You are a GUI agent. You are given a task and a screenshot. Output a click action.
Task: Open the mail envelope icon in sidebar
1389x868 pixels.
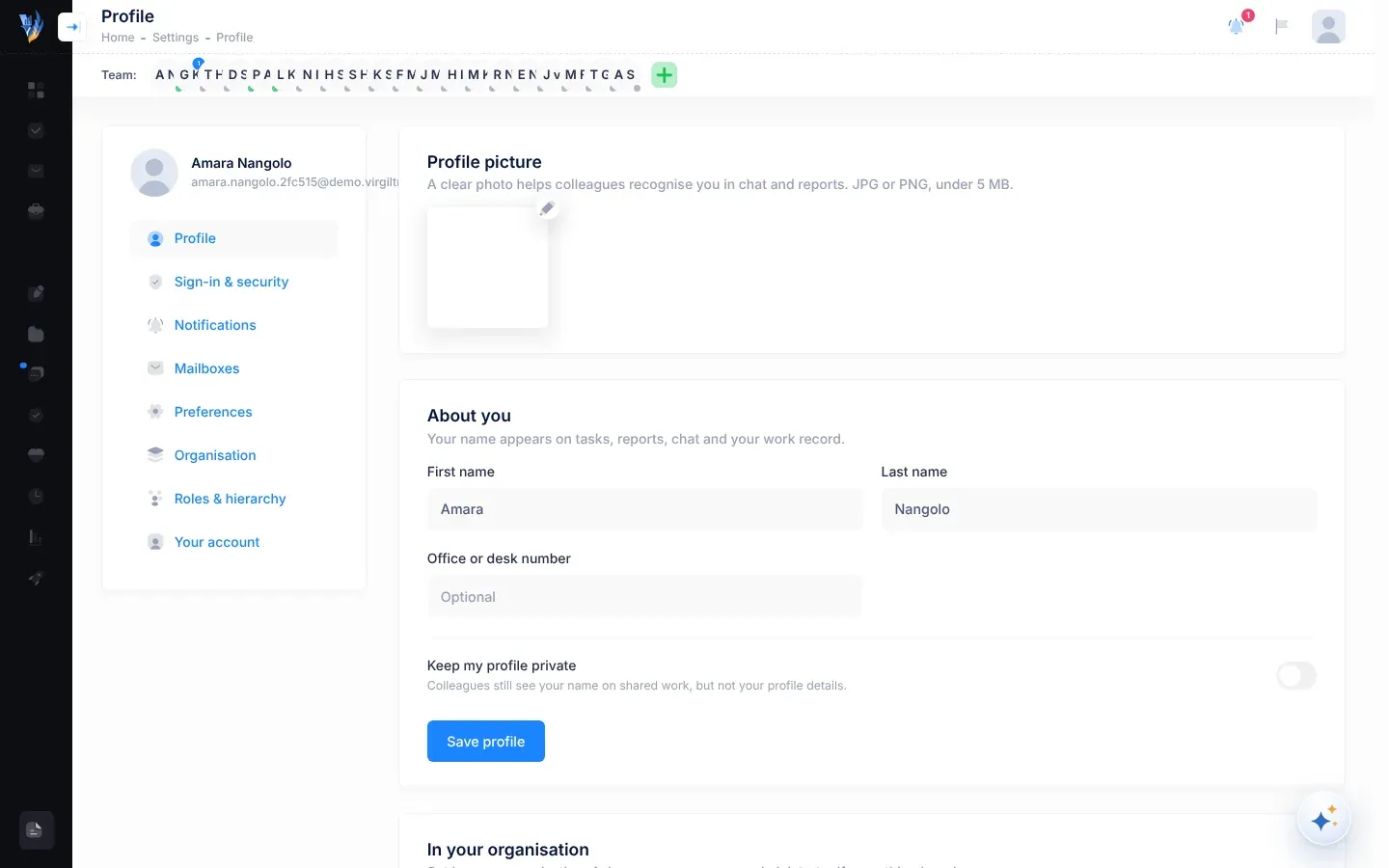pos(36,171)
